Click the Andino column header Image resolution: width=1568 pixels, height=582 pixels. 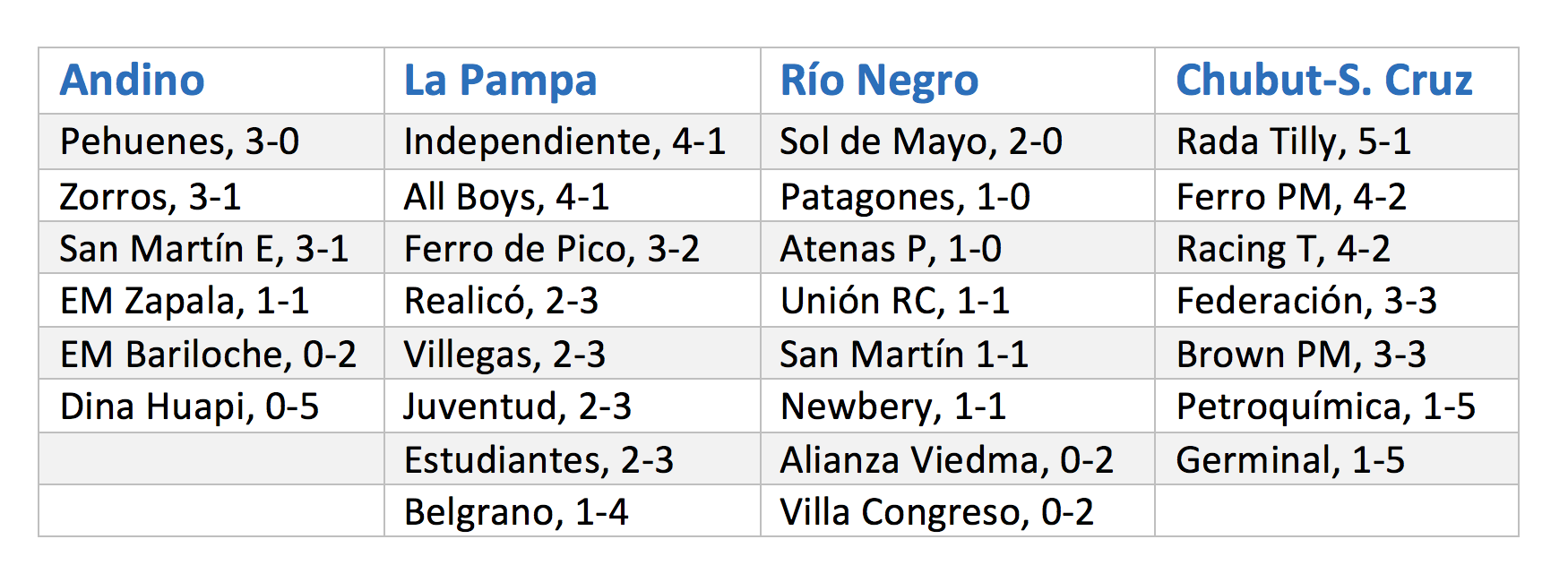211,81
